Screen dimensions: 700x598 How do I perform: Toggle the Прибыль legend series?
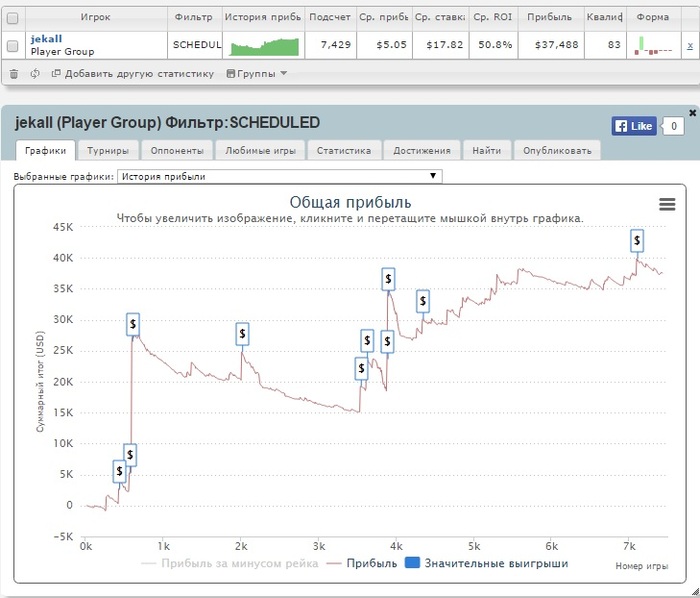click(362, 564)
